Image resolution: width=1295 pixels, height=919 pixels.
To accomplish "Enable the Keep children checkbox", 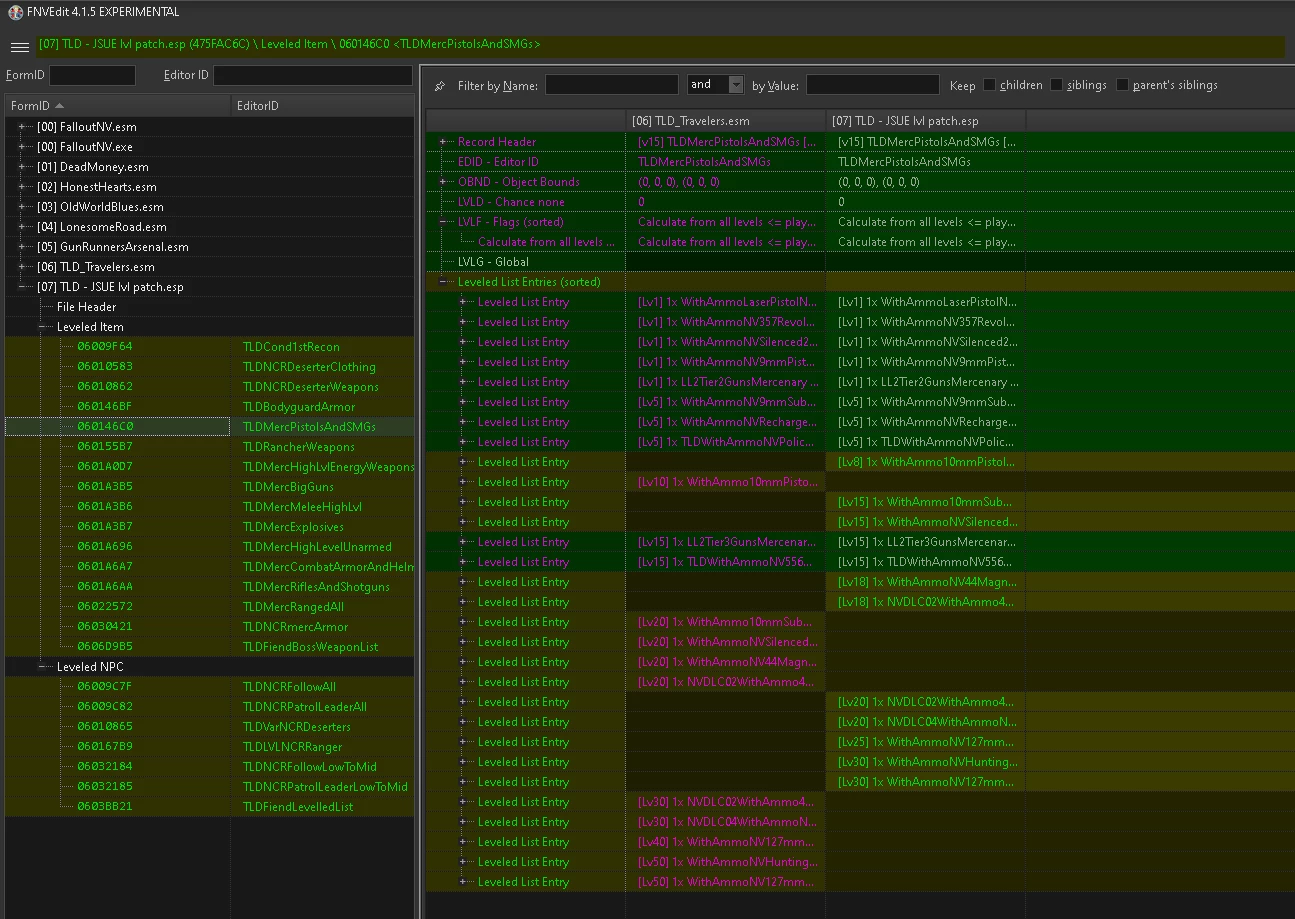I will [989, 85].
